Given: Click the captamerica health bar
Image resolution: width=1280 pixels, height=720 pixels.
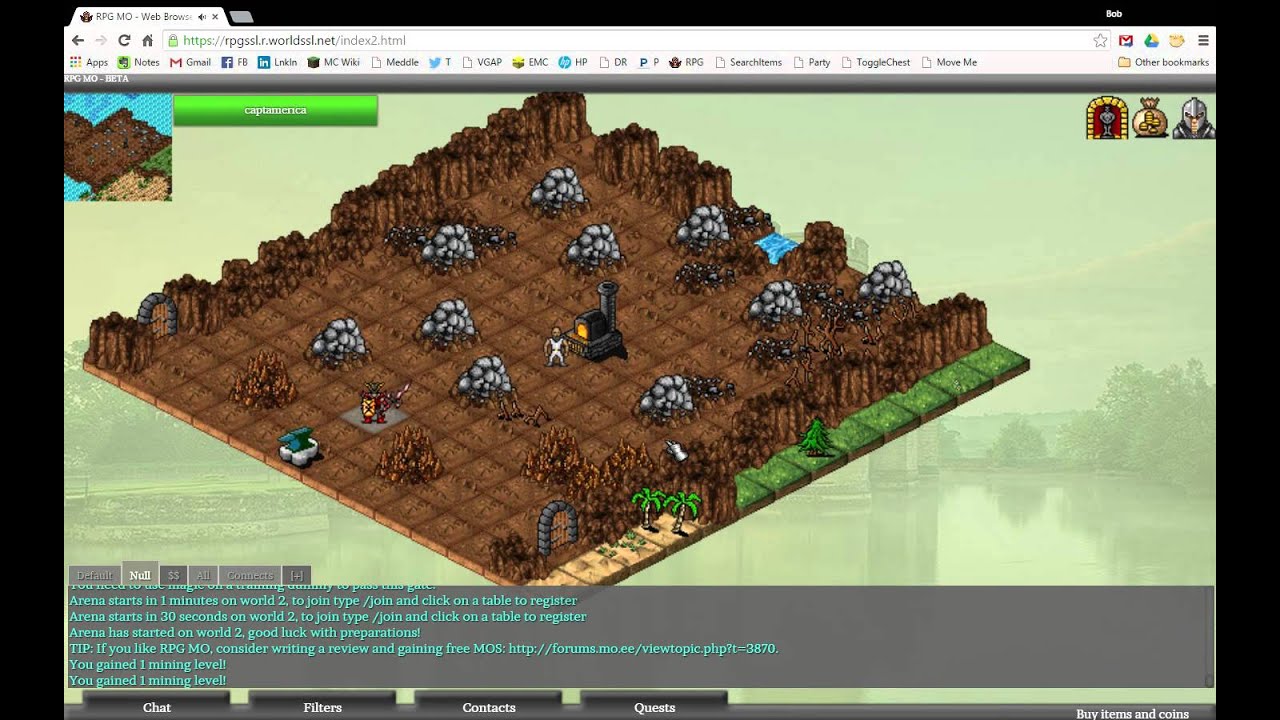Looking at the screenshot, I should 275,110.
